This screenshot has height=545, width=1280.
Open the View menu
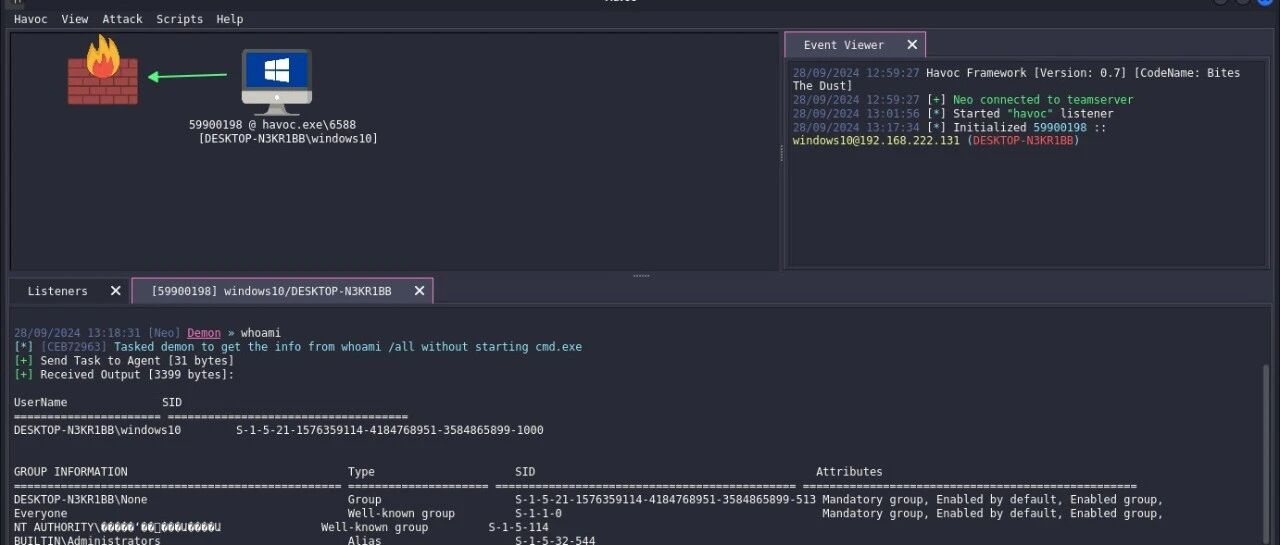pos(74,19)
